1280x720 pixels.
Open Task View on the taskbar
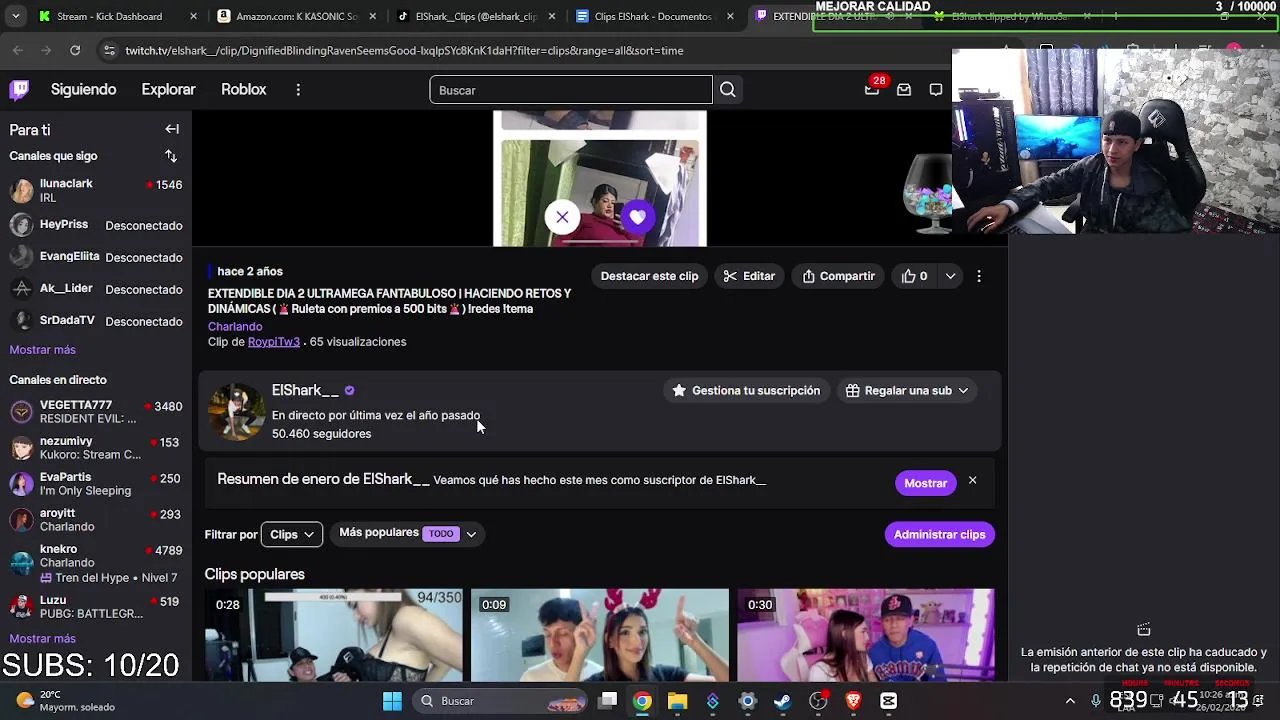point(607,701)
